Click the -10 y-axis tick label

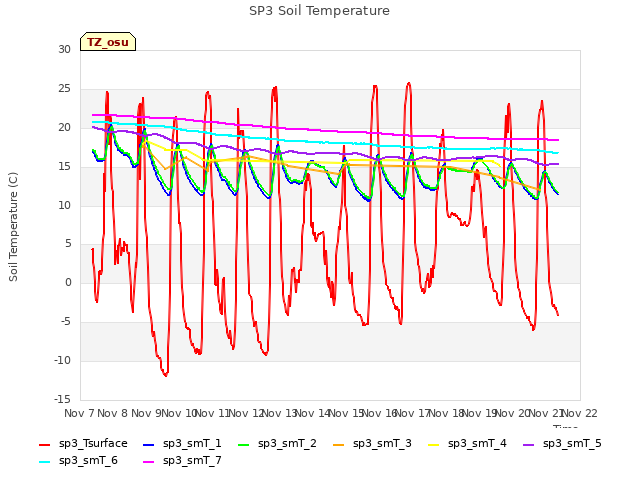click(x=62, y=361)
